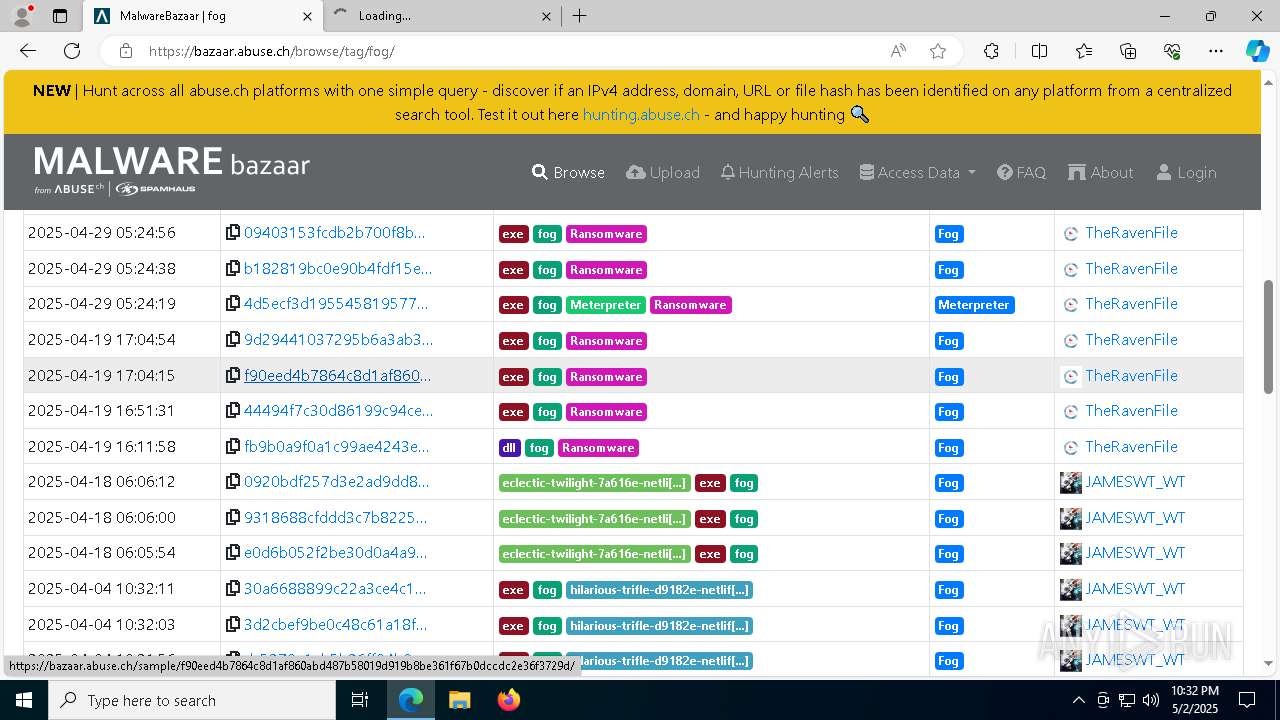Show hidden system tray icons
Screen dimensions: 1280x720
coord(1078,700)
